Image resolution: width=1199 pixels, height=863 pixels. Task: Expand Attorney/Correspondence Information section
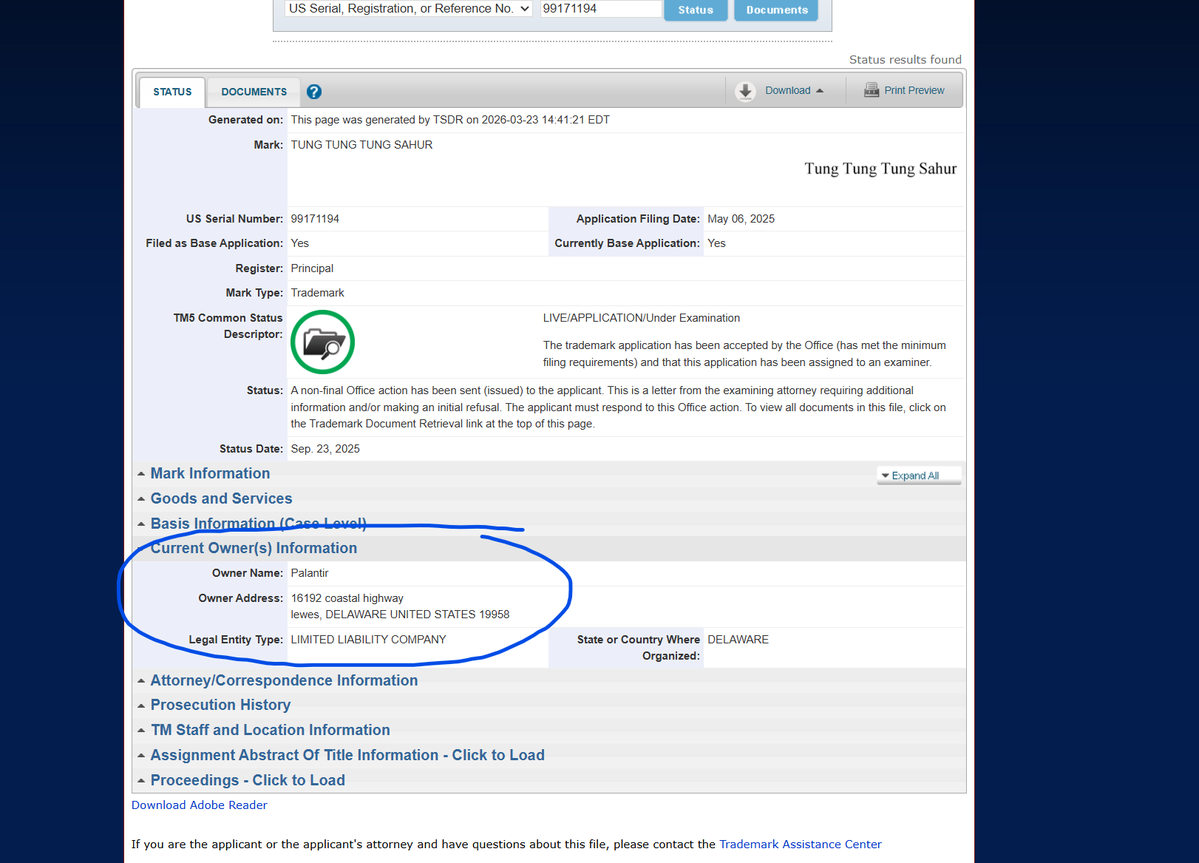point(284,680)
